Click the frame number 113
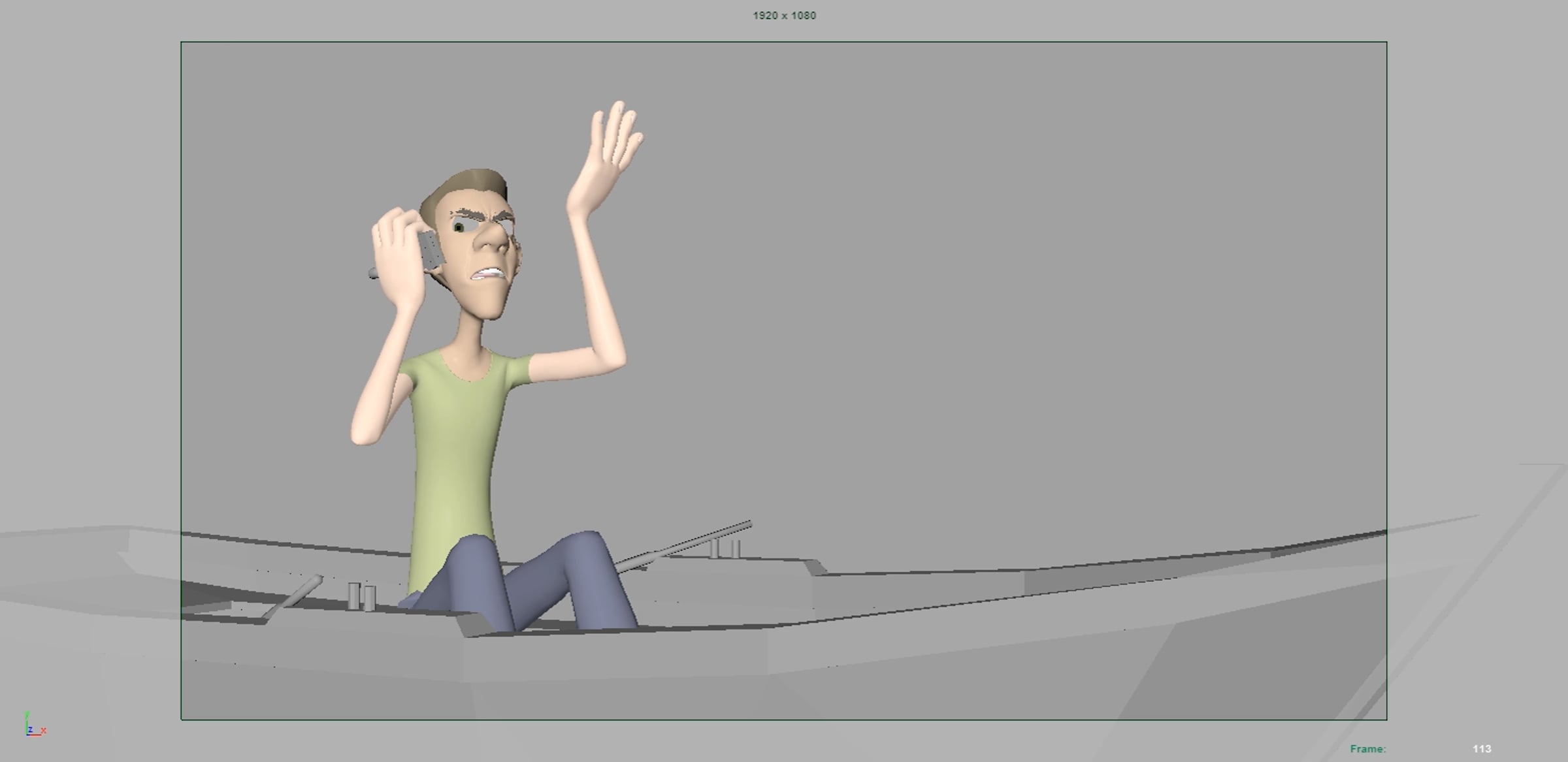1568x762 pixels. 1482,749
